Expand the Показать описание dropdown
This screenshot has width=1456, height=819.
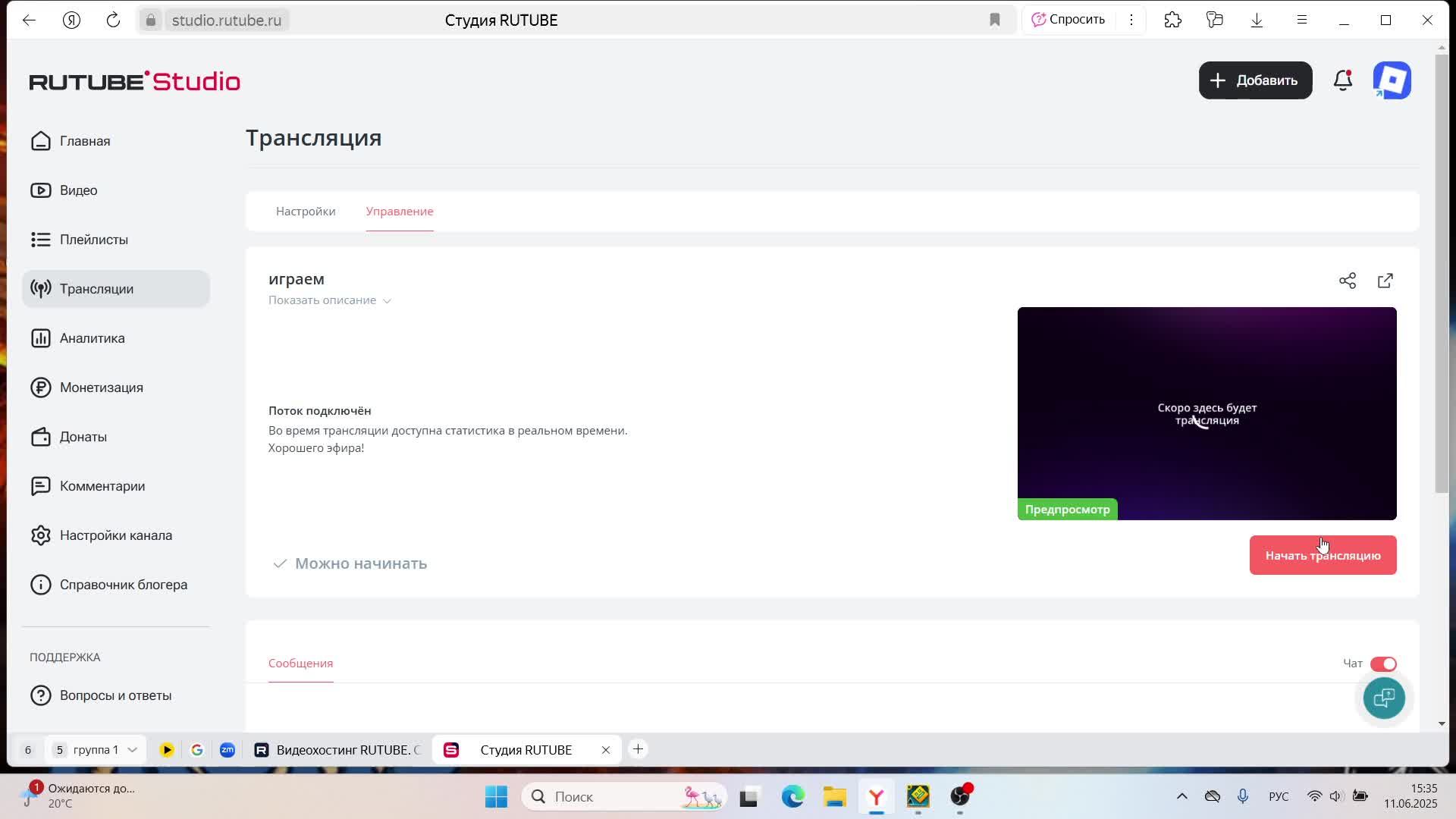[330, 300]
